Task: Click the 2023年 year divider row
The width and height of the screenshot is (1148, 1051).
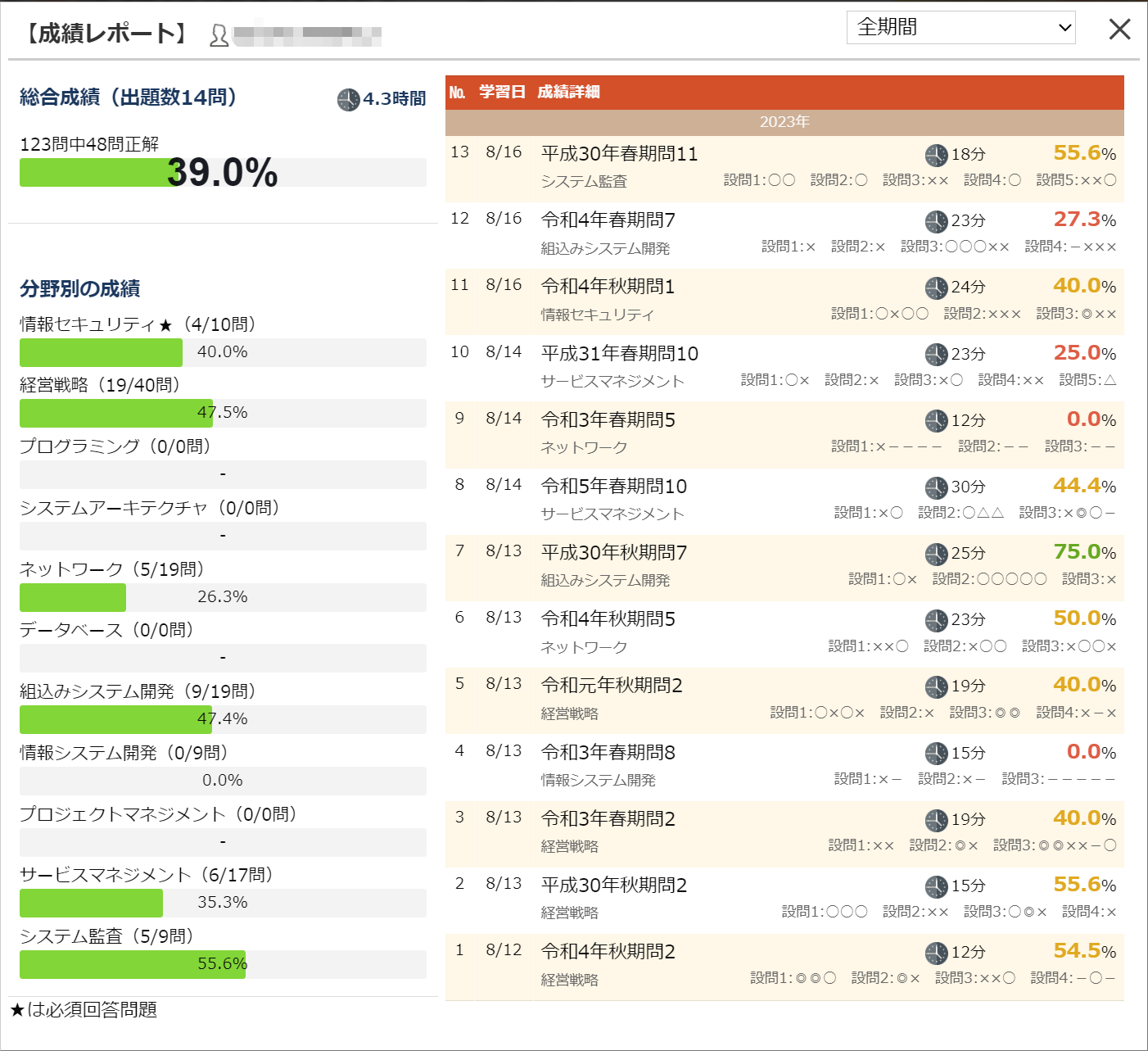Action: (x=784, y=122)
